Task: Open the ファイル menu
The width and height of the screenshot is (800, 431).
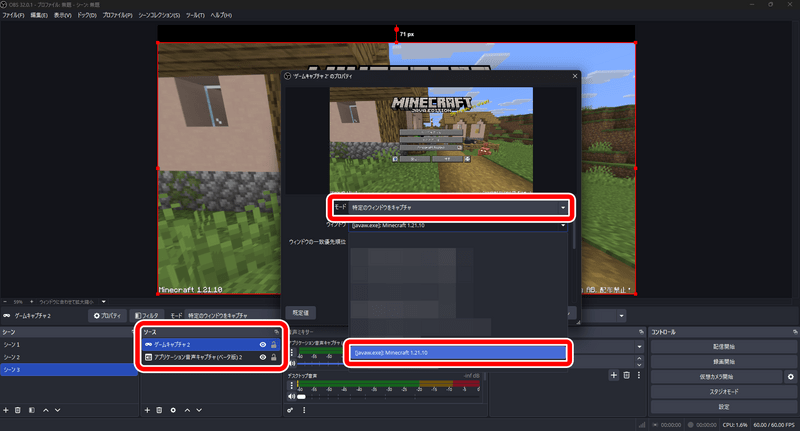Action: (x=13, y=15)
